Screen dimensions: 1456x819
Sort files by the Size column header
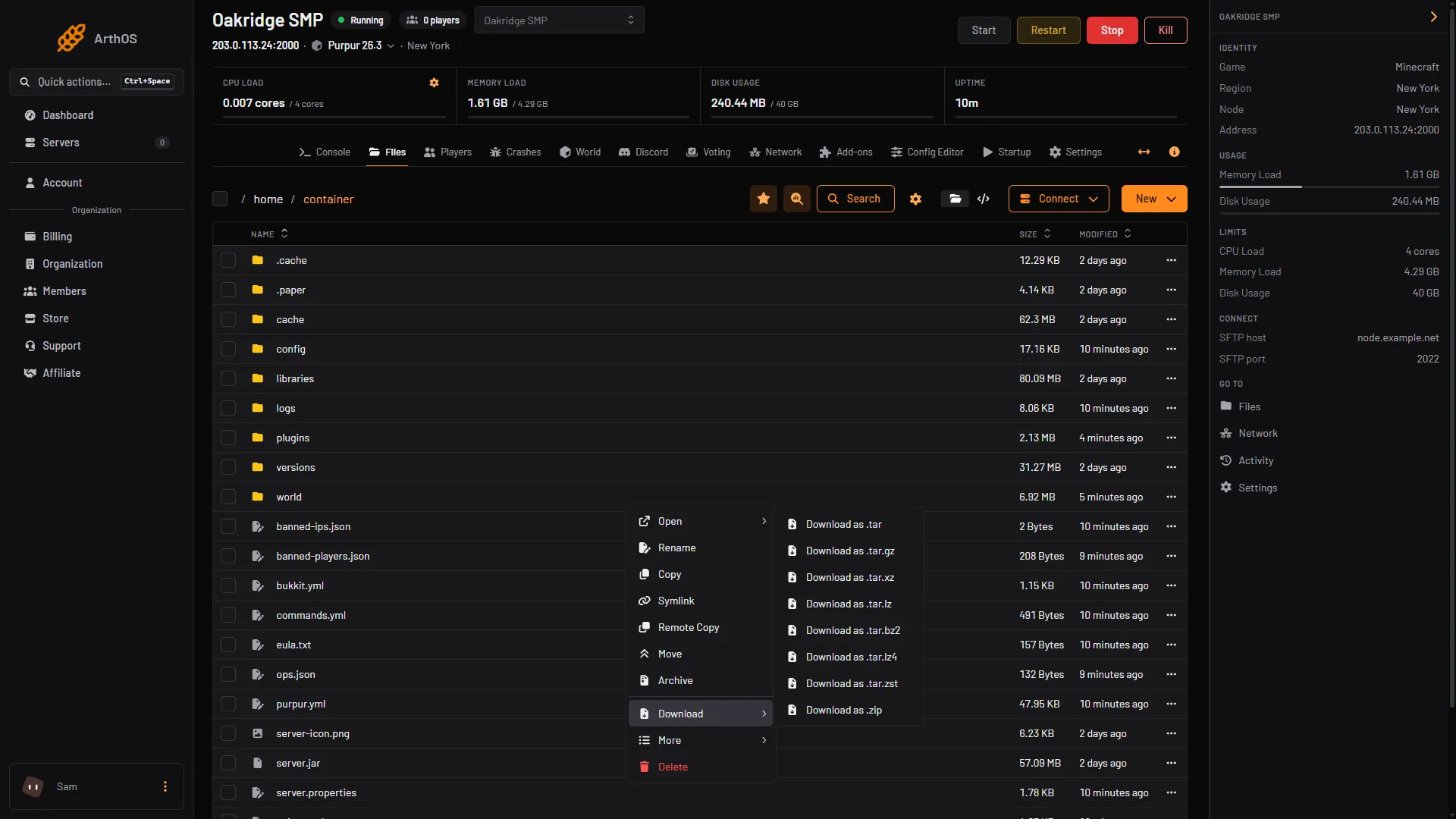click(x=1034, y=234)
